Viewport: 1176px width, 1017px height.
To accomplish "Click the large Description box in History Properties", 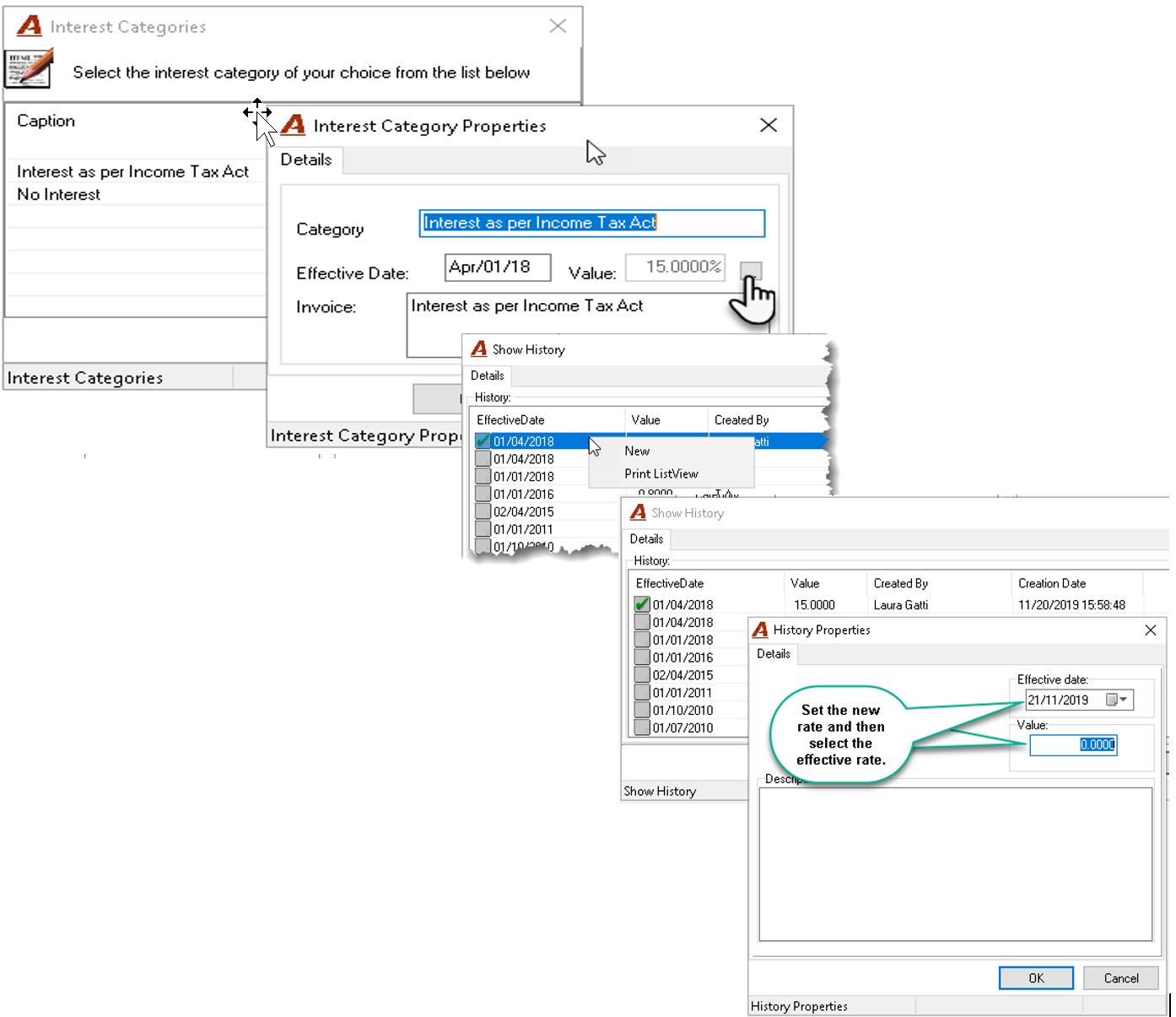I will click(956, 864).
